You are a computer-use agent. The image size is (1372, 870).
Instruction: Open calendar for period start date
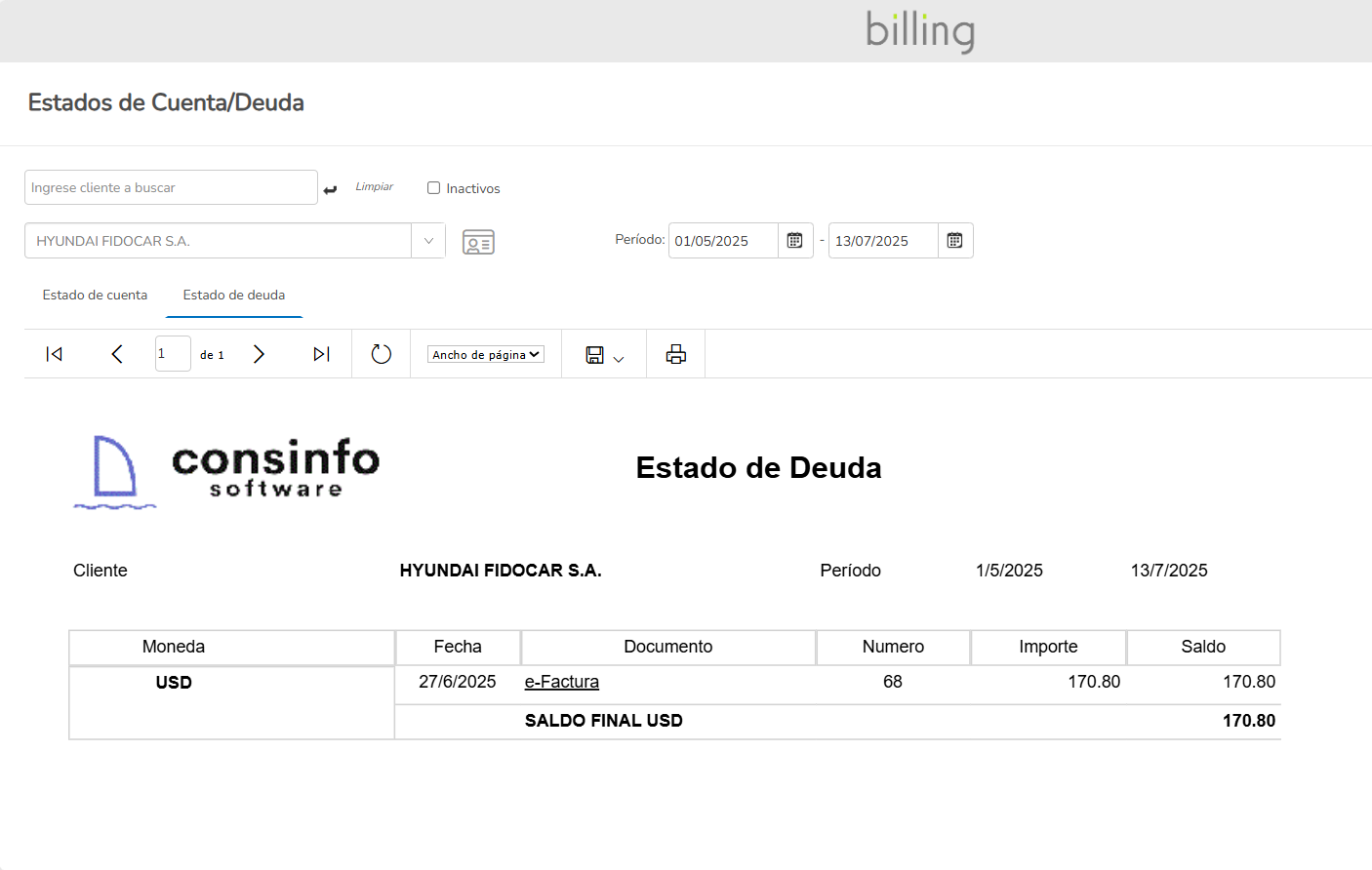[794, 241]
